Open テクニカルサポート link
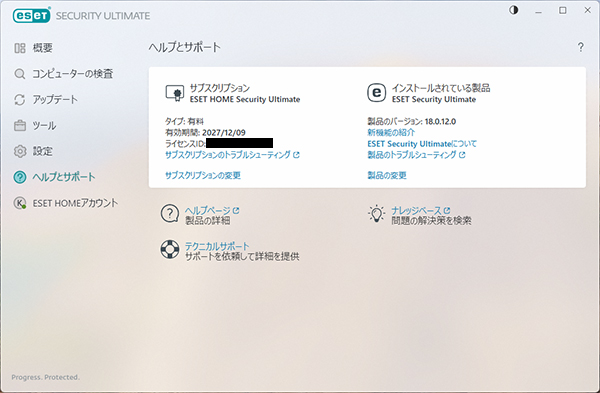This screenshot has height=393, width=600. point(217,246)
